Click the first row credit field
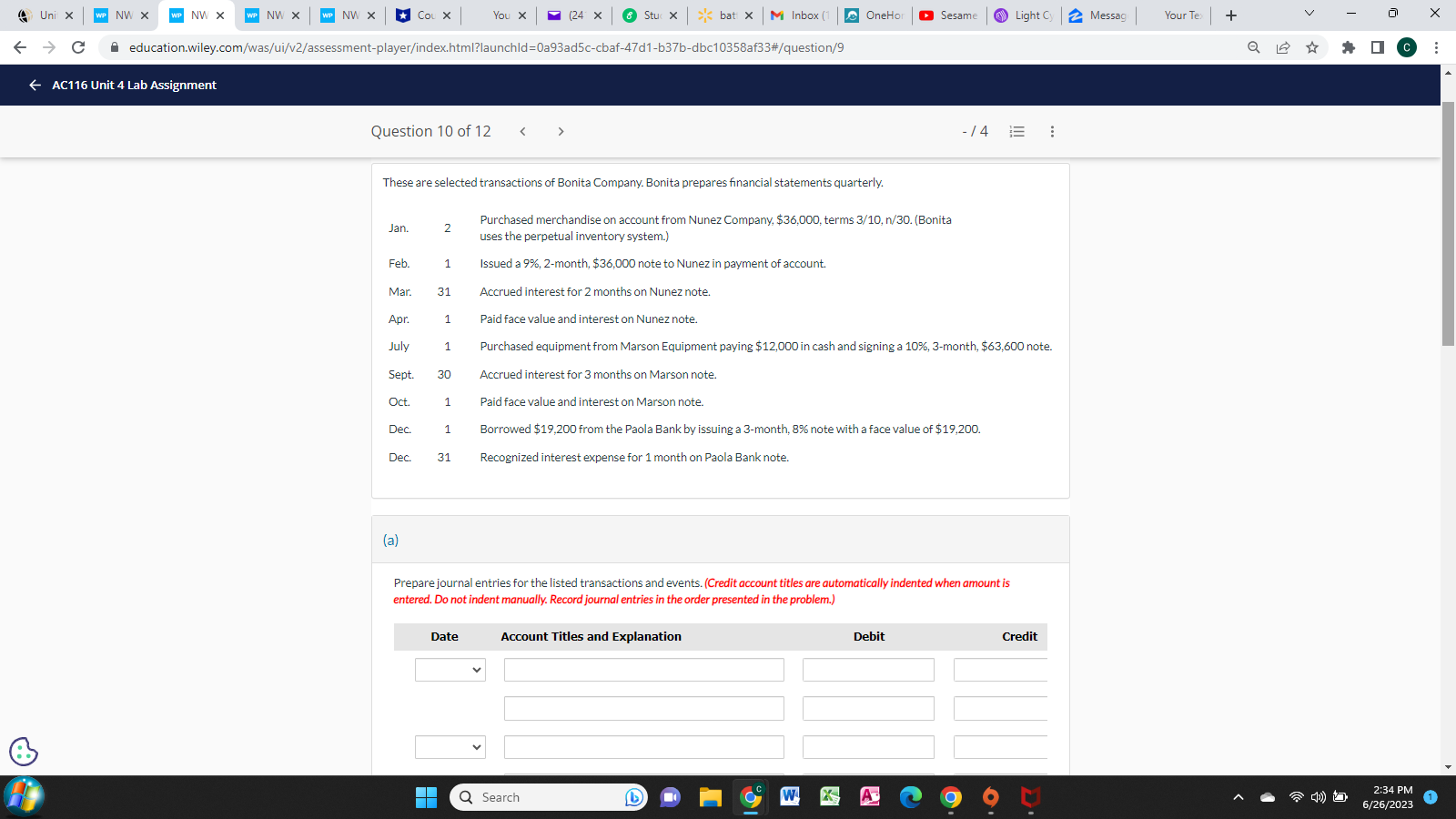 pos(1001,670)
